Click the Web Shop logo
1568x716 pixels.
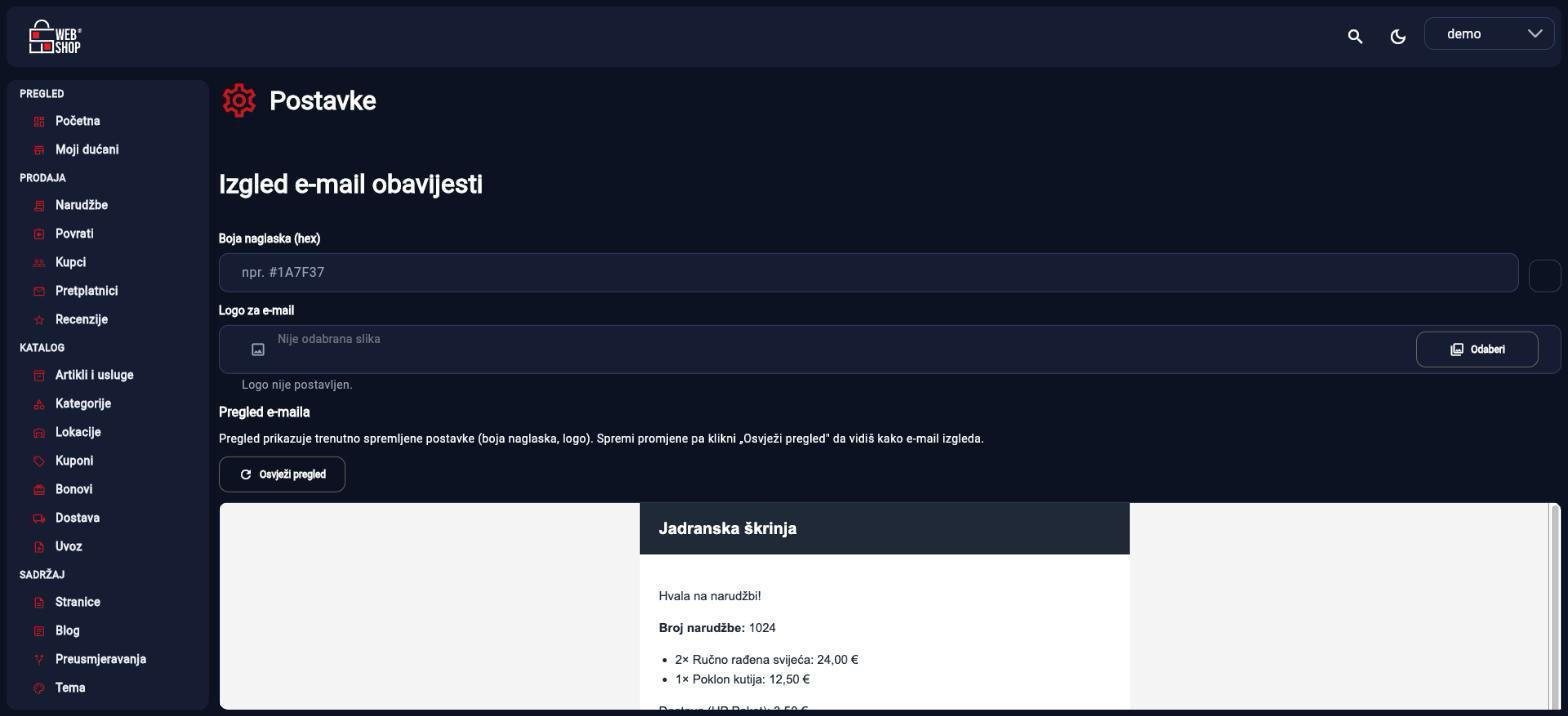pyautogui.click(x=55, y=37)
